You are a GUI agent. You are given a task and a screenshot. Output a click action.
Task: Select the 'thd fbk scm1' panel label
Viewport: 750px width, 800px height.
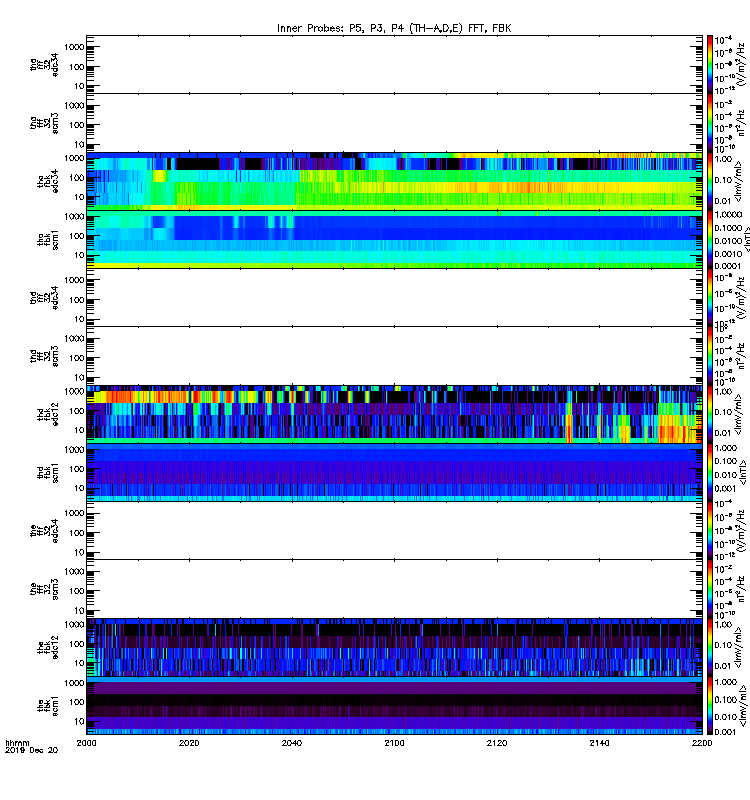(x=48, y=472)
